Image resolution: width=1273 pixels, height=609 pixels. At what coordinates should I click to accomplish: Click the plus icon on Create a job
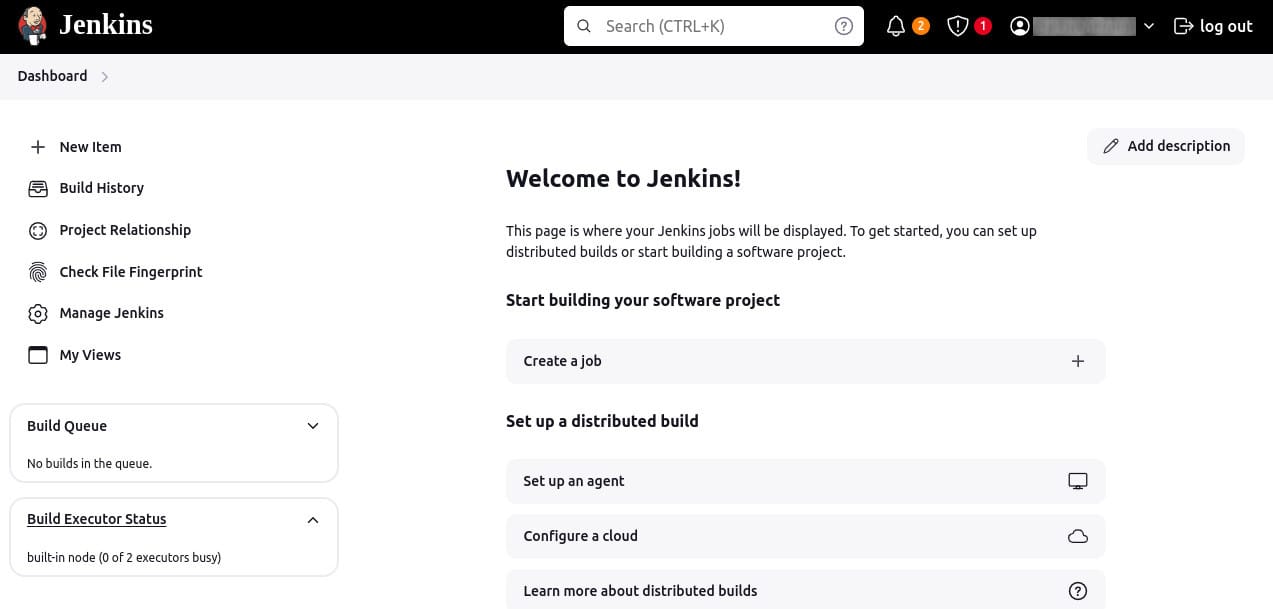coord(1078,361)
